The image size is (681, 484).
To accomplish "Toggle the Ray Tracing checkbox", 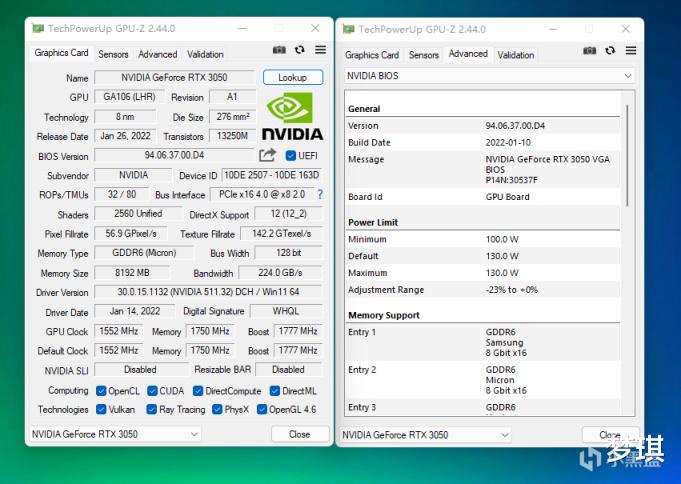I will click(x=152, y=409).
